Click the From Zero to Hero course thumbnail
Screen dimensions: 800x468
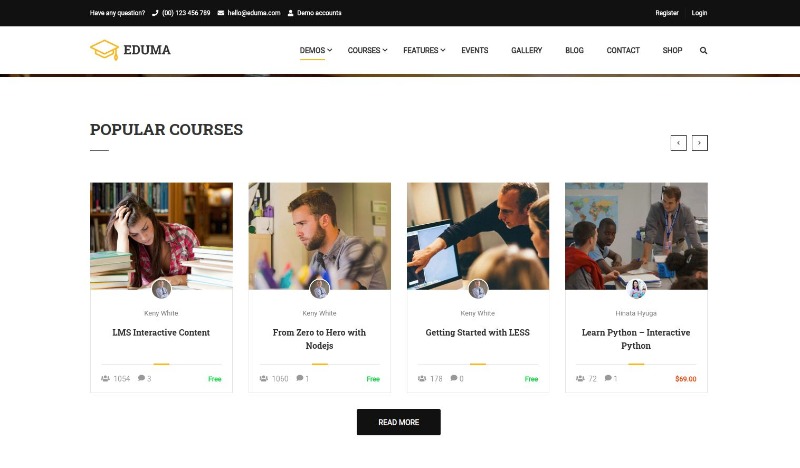click(319, 236)
